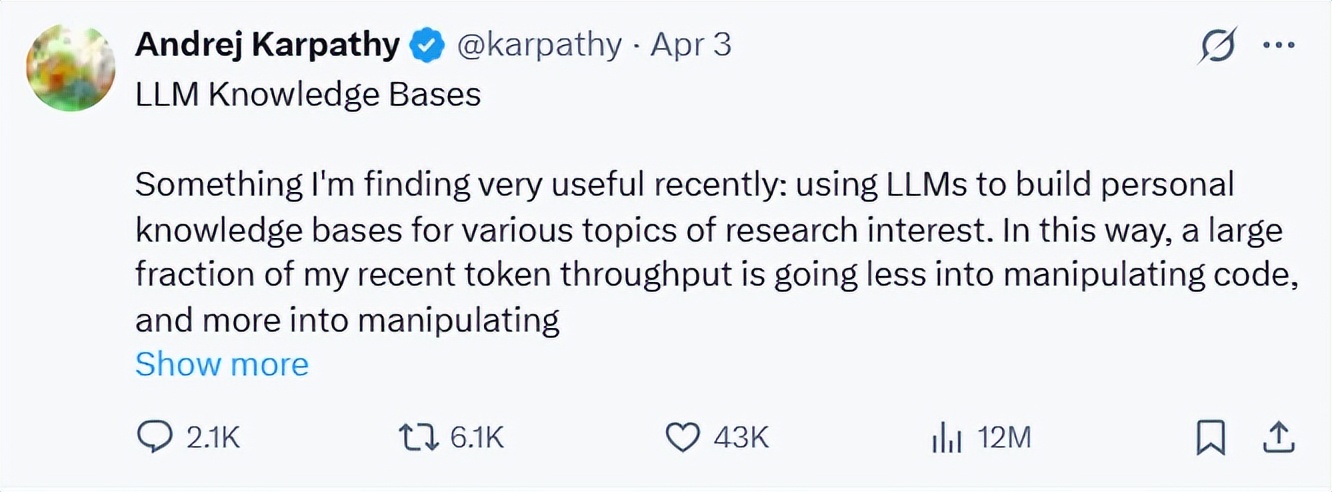This screenshot has width=1332, height=492.
Task: Expand tweet with Show more
Action: pos(221,364)
